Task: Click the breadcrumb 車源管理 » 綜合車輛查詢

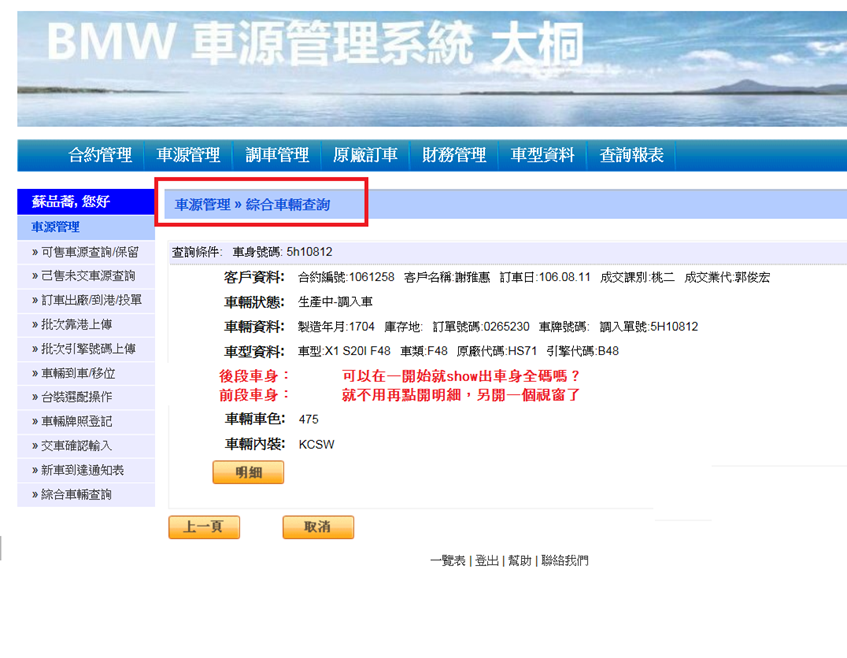Action: point(252,205)
